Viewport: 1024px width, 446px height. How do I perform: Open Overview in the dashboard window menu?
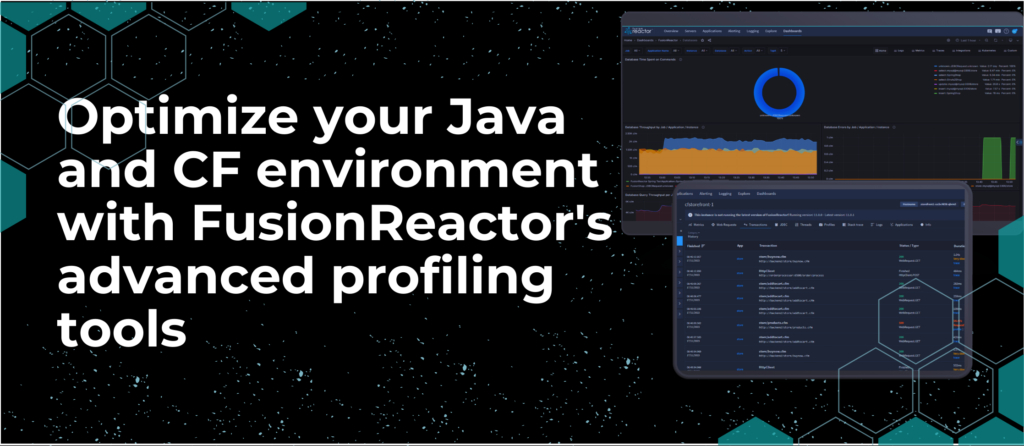tap(671, 31)
